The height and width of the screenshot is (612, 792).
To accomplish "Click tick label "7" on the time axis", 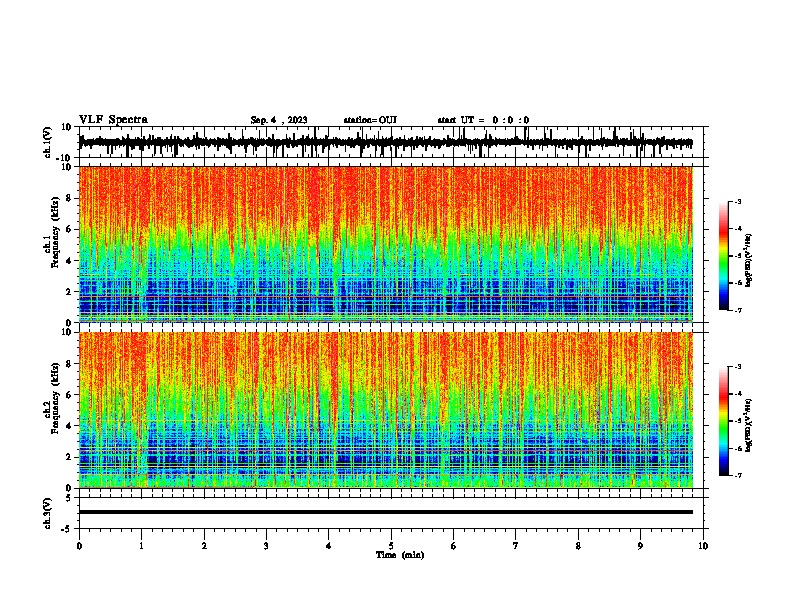I will pos(516,546).
